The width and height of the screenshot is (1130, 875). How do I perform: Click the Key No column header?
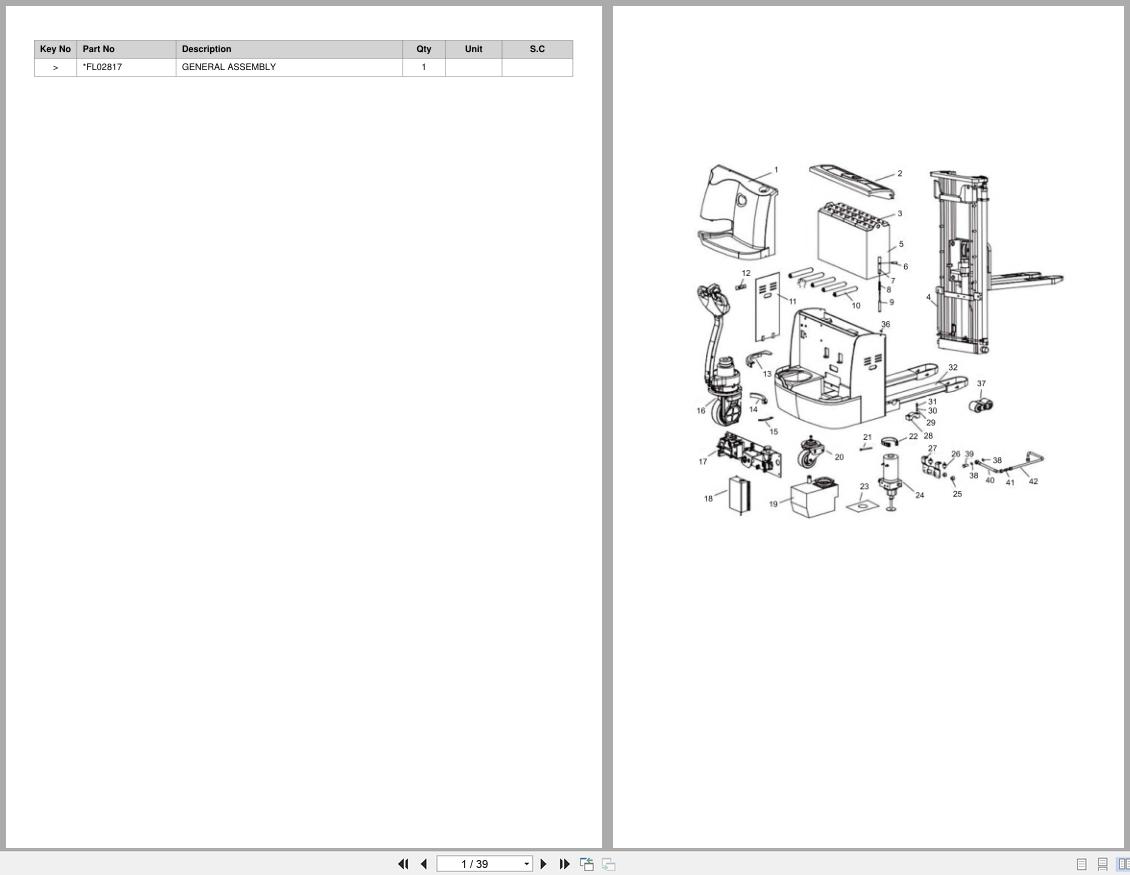pos(55,49)
